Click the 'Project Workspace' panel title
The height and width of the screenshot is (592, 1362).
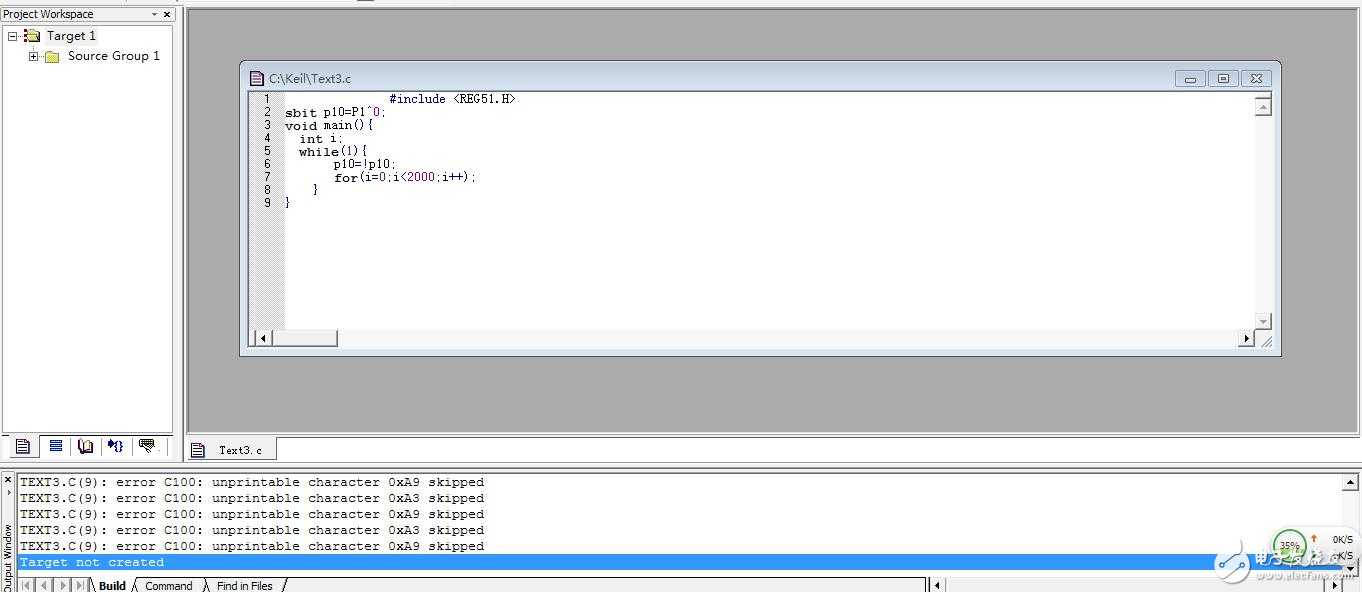click(x=48, y=14)
